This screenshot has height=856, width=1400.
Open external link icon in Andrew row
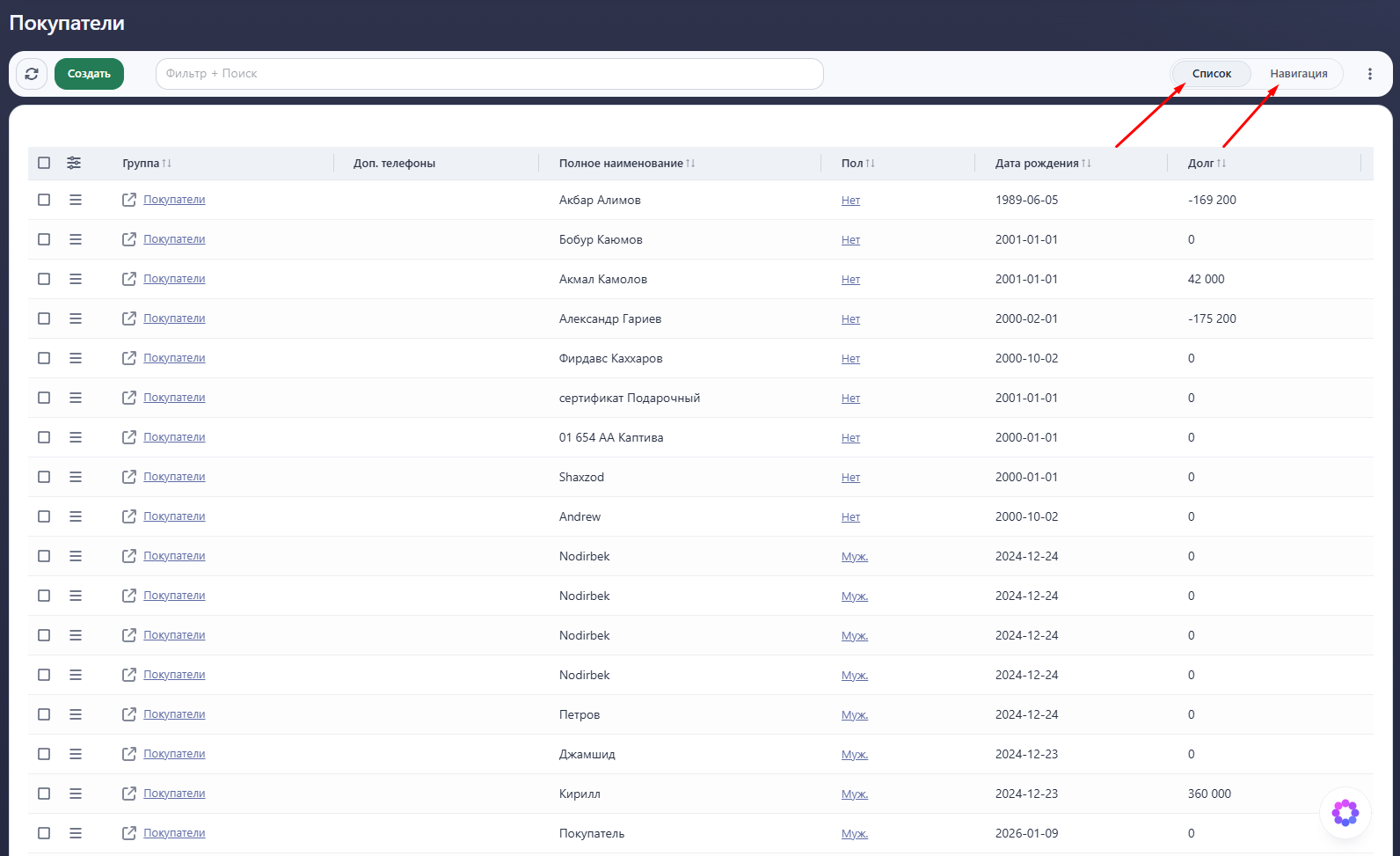coord(129,516)
